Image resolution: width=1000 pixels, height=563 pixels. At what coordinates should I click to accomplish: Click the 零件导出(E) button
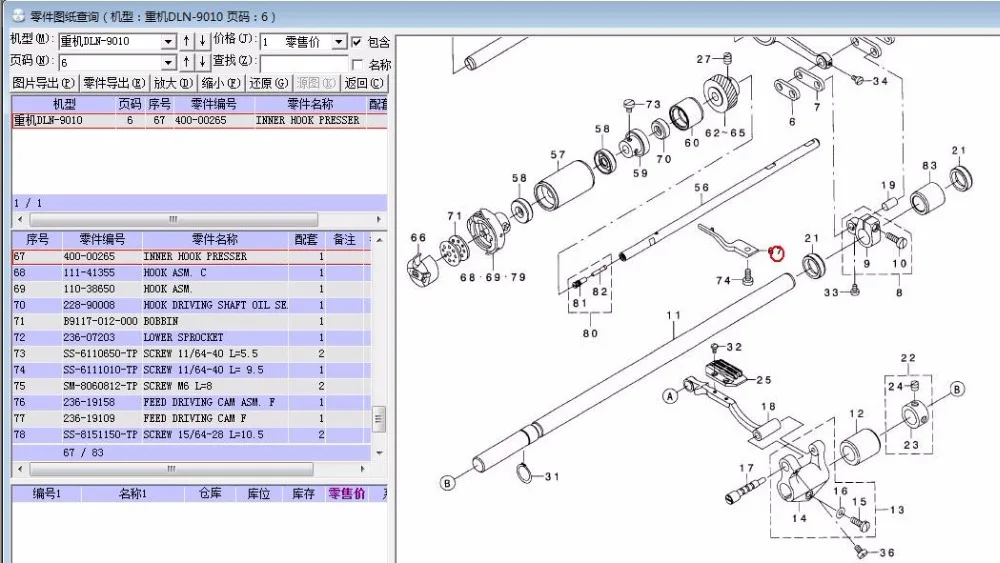click(x=114, y=83)
